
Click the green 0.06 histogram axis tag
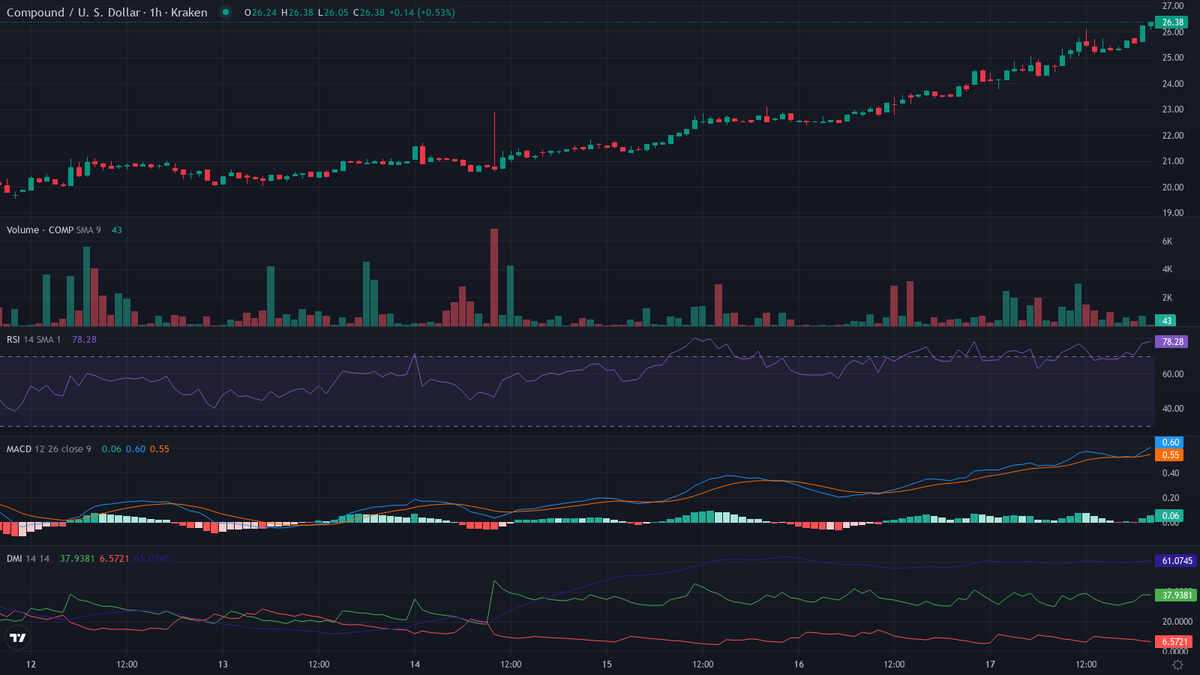(1170, 515)
